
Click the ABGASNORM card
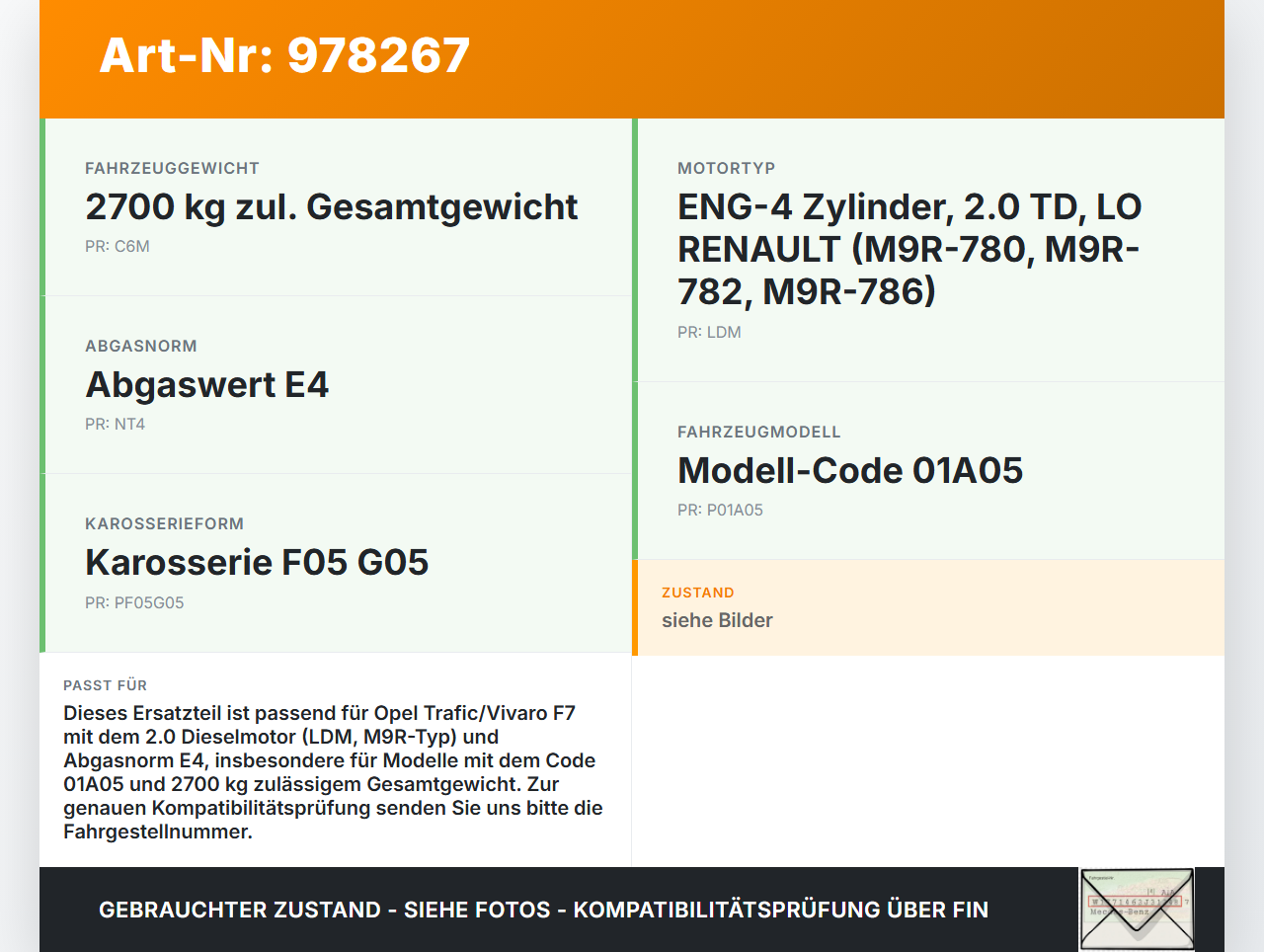(x=336, y=384)
